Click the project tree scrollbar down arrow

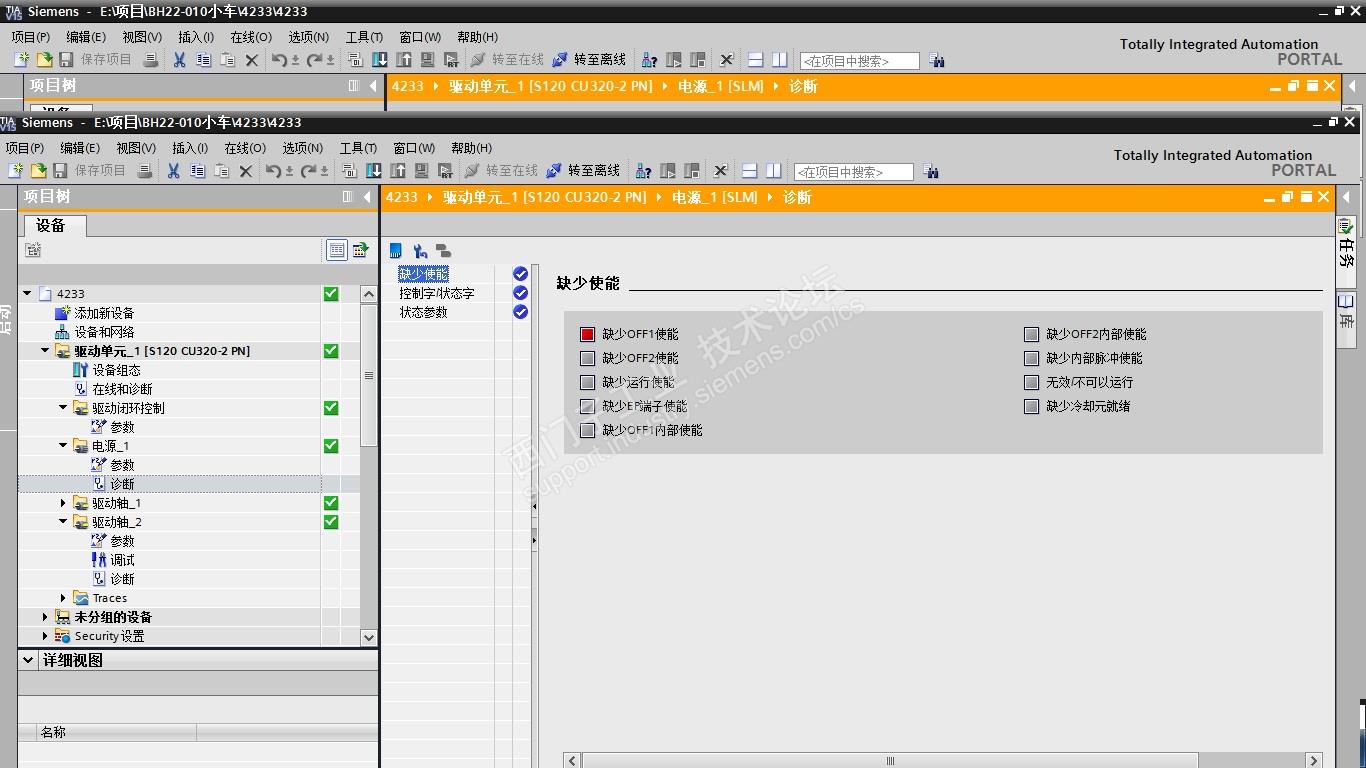(x=369, y=637)
